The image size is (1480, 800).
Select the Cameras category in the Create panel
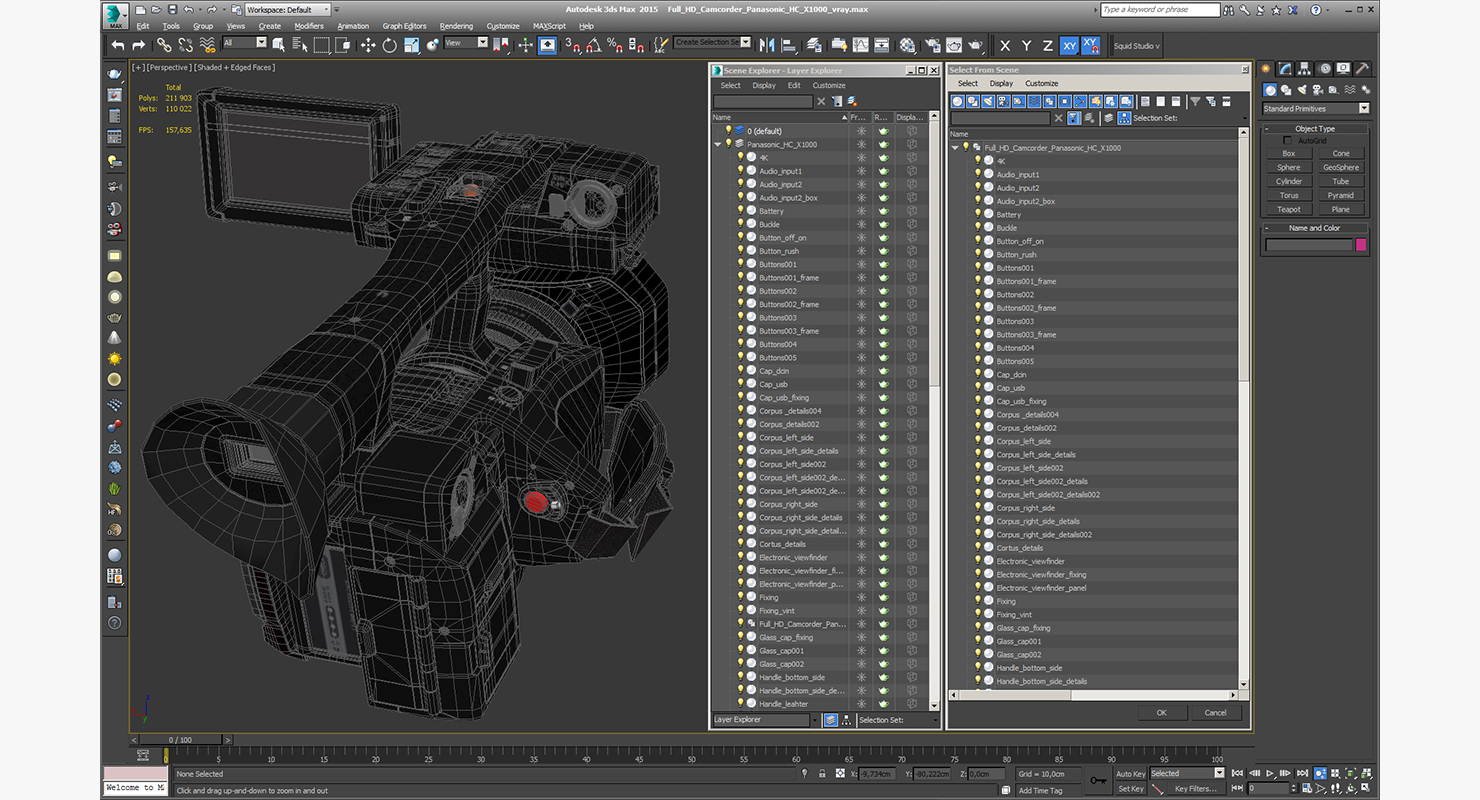(1318, 90)
